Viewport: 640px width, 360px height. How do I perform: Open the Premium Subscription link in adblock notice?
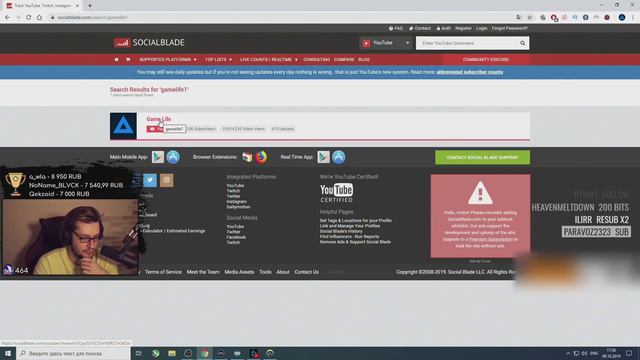(x=491, y=240)
